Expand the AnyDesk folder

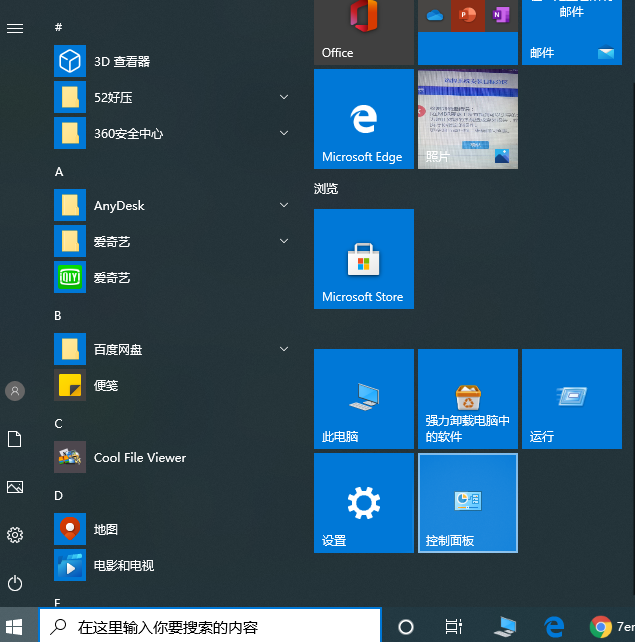click(x=170, y=206)
